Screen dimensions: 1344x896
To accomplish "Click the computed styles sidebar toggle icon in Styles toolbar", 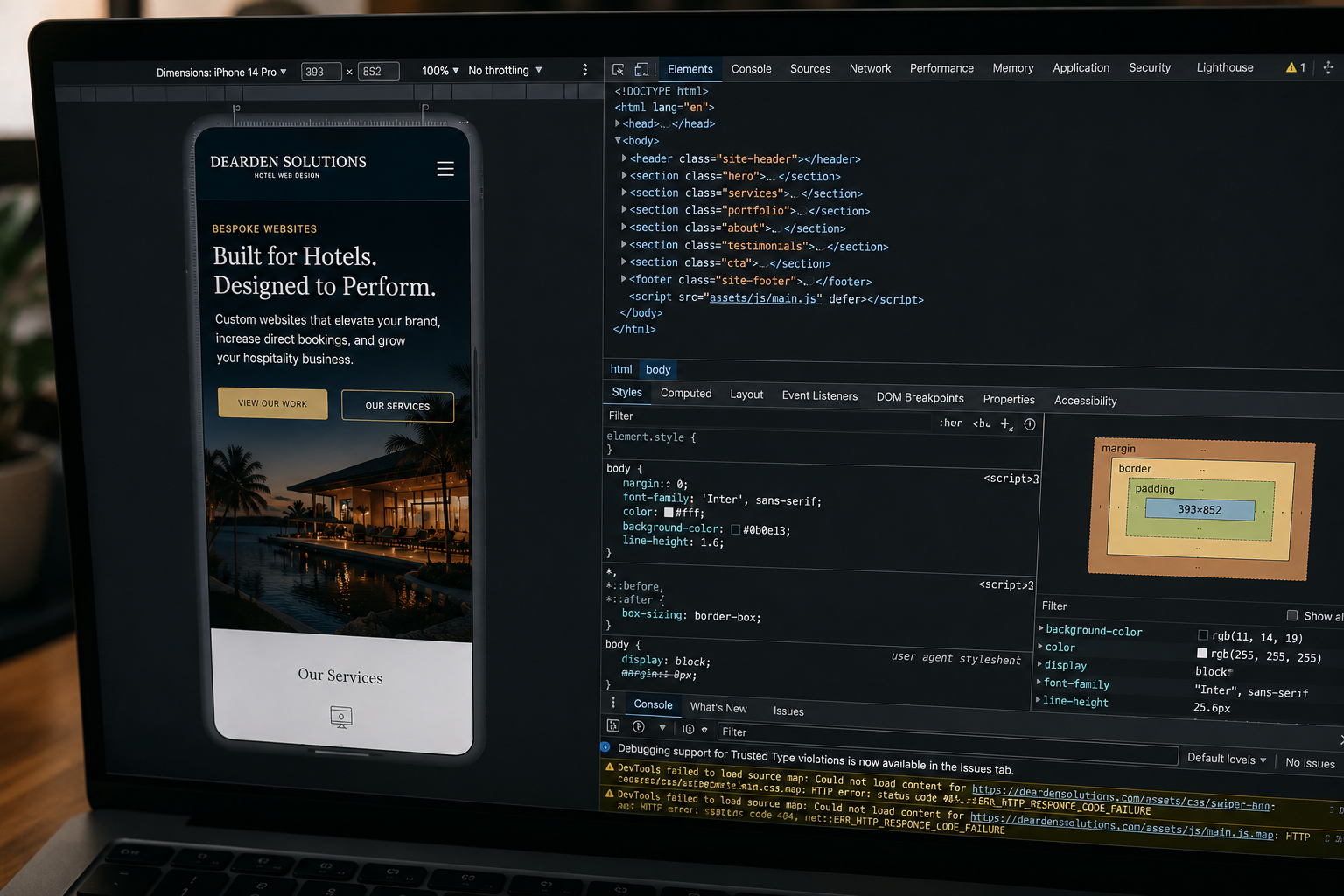I will 1030,424.
